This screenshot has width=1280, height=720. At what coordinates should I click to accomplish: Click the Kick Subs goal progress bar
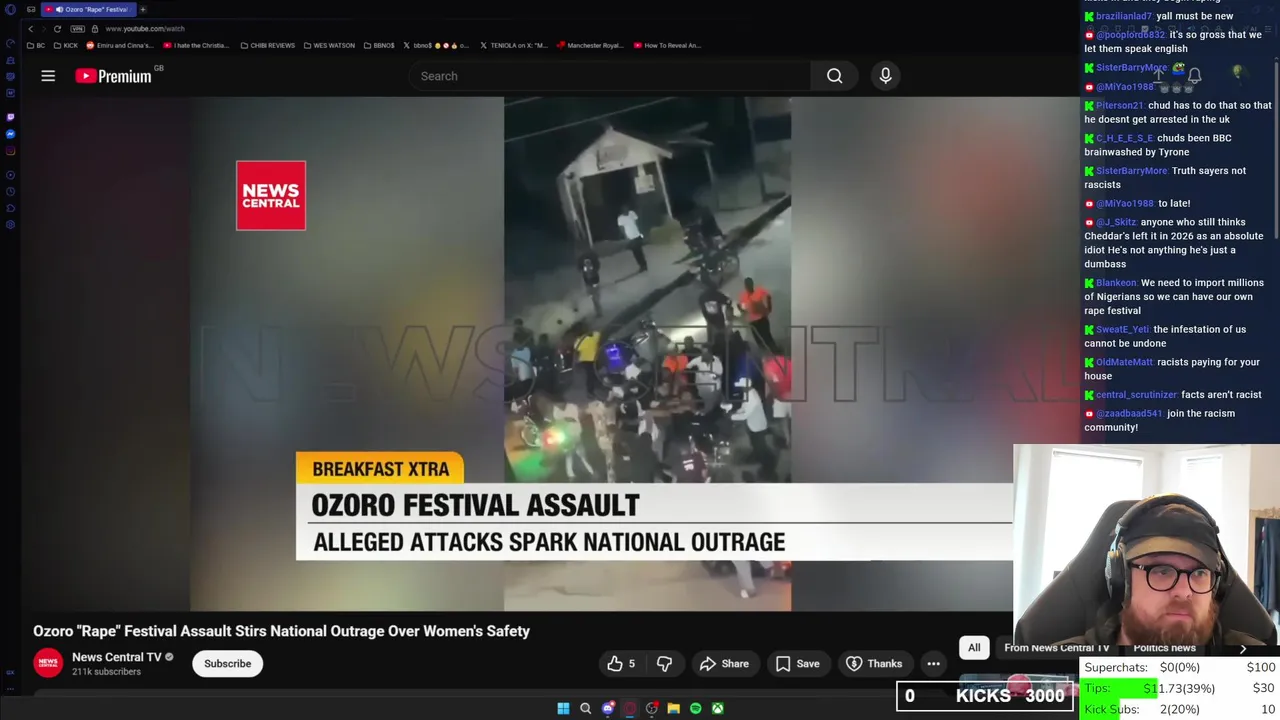click(1180, 709)
